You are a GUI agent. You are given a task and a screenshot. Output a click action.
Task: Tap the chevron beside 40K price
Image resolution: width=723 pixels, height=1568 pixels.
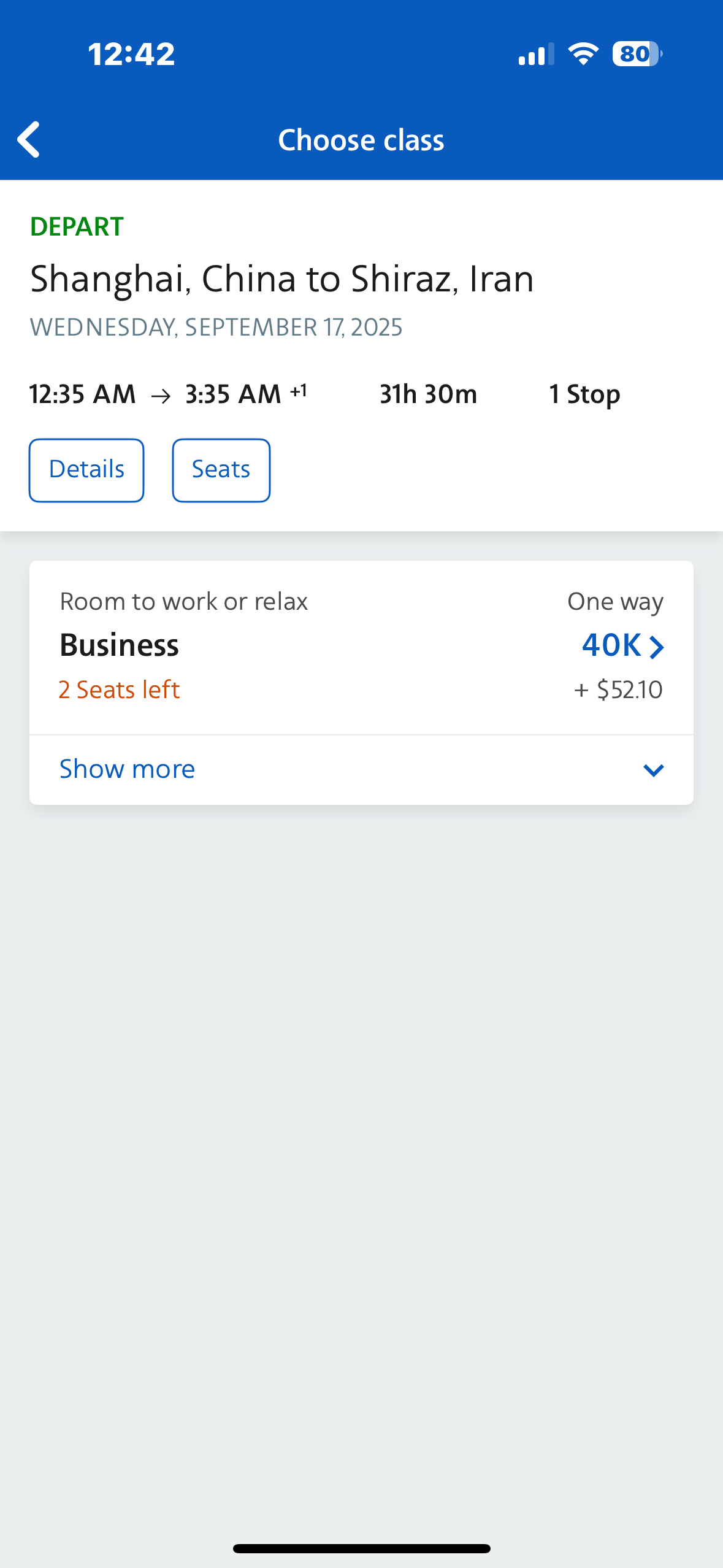[656, 647]
